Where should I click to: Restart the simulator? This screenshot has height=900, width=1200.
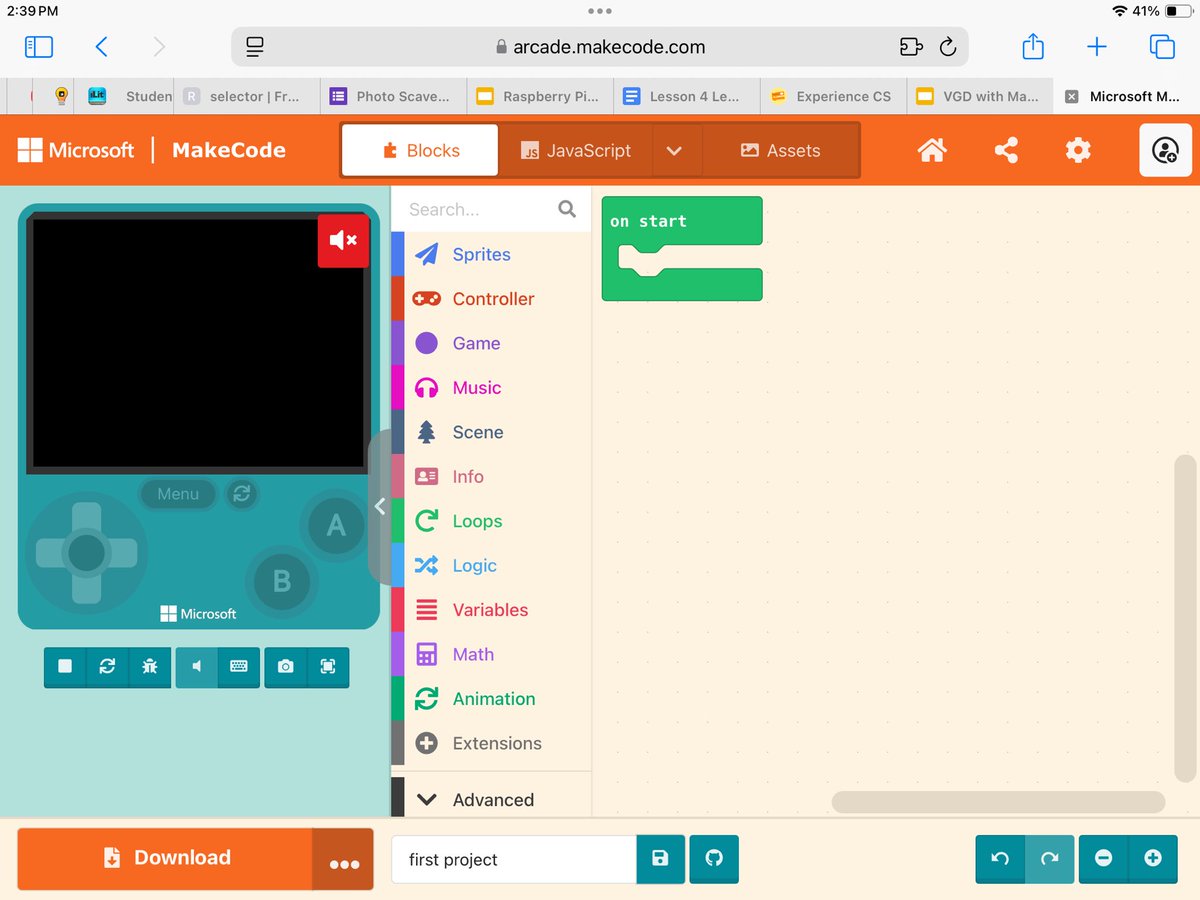coord(107,667)
